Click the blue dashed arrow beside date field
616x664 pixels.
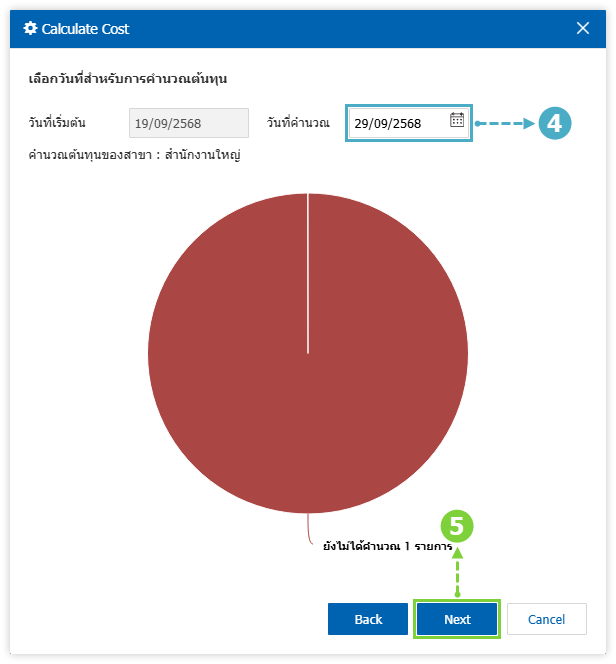pyautogui.click(x=505, y=124)
